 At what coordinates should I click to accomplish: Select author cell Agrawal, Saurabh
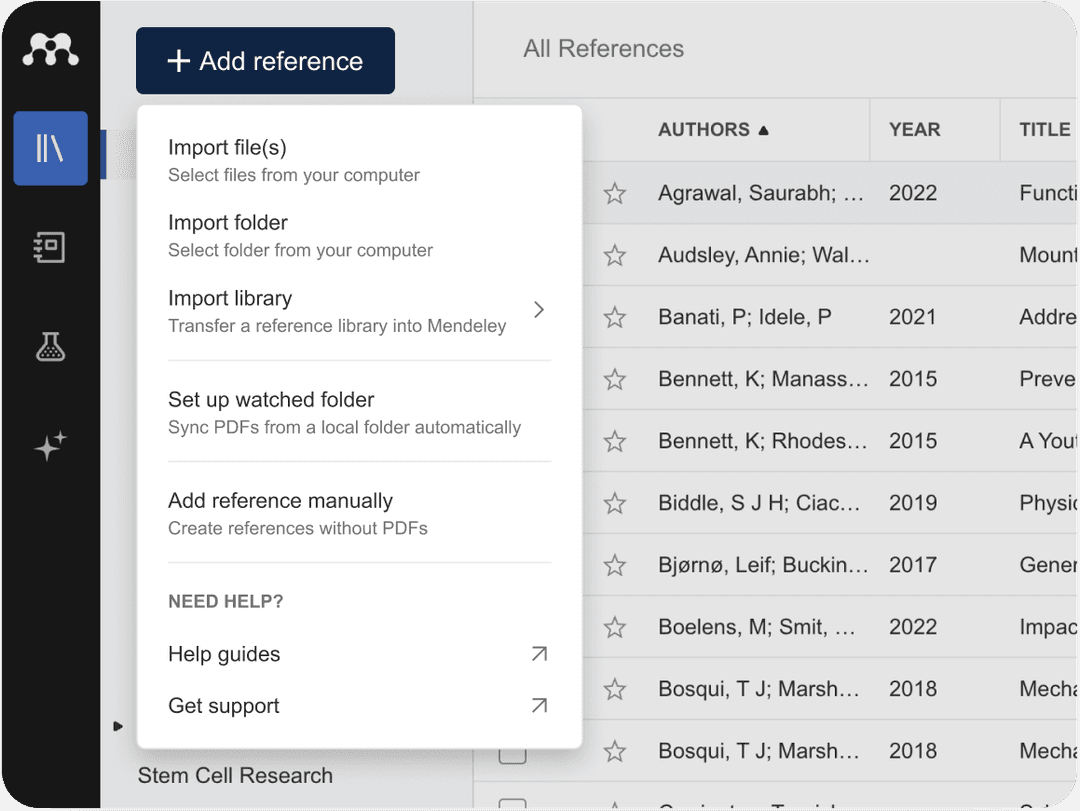pos(760,193)
